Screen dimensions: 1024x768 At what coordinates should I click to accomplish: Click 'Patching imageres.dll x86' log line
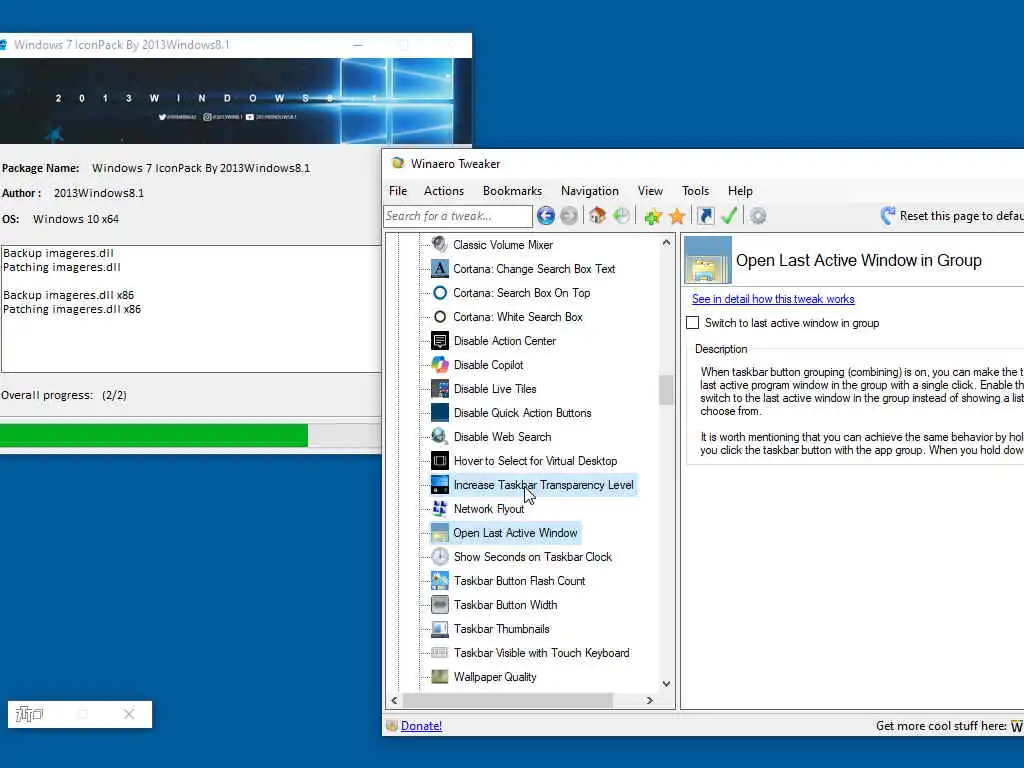(72, 309)
